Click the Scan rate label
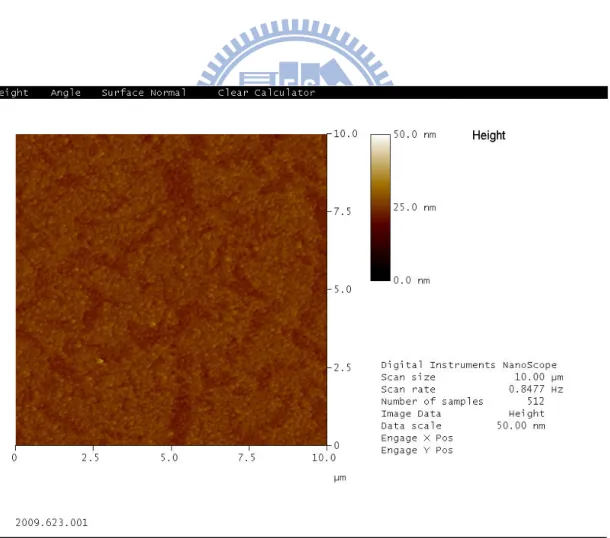 click(x=408, y=389)
